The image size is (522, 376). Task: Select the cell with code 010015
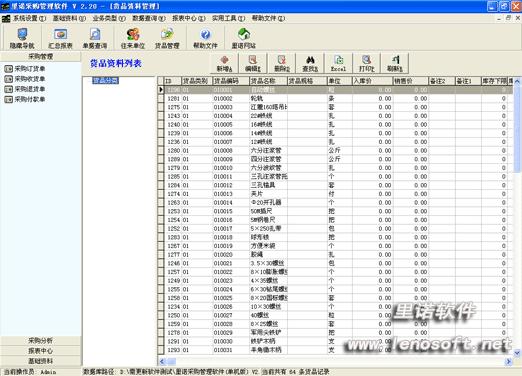pos(231,211)
